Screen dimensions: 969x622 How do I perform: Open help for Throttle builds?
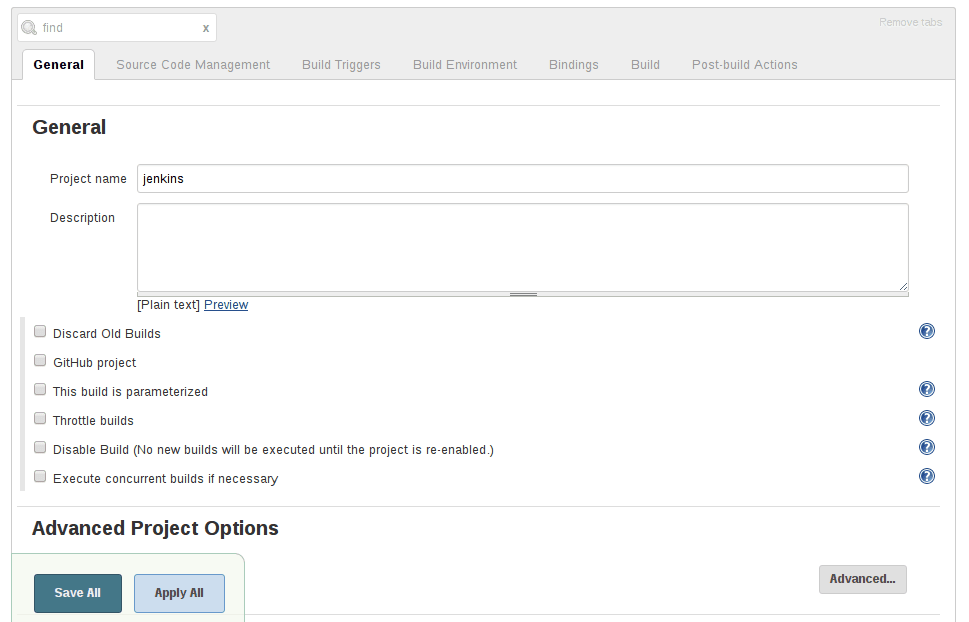[x=927, y=418]
